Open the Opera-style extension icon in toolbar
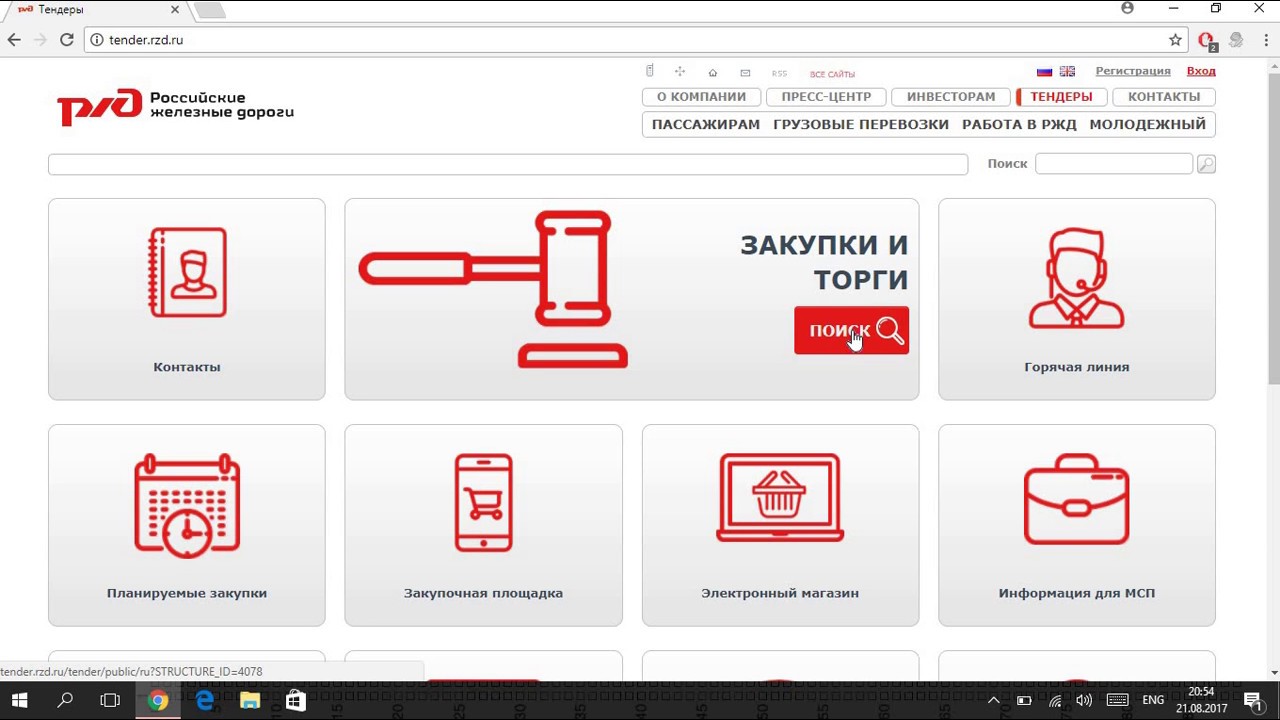The width and height of the screenshot is (1280, 720). (1207, 41)
